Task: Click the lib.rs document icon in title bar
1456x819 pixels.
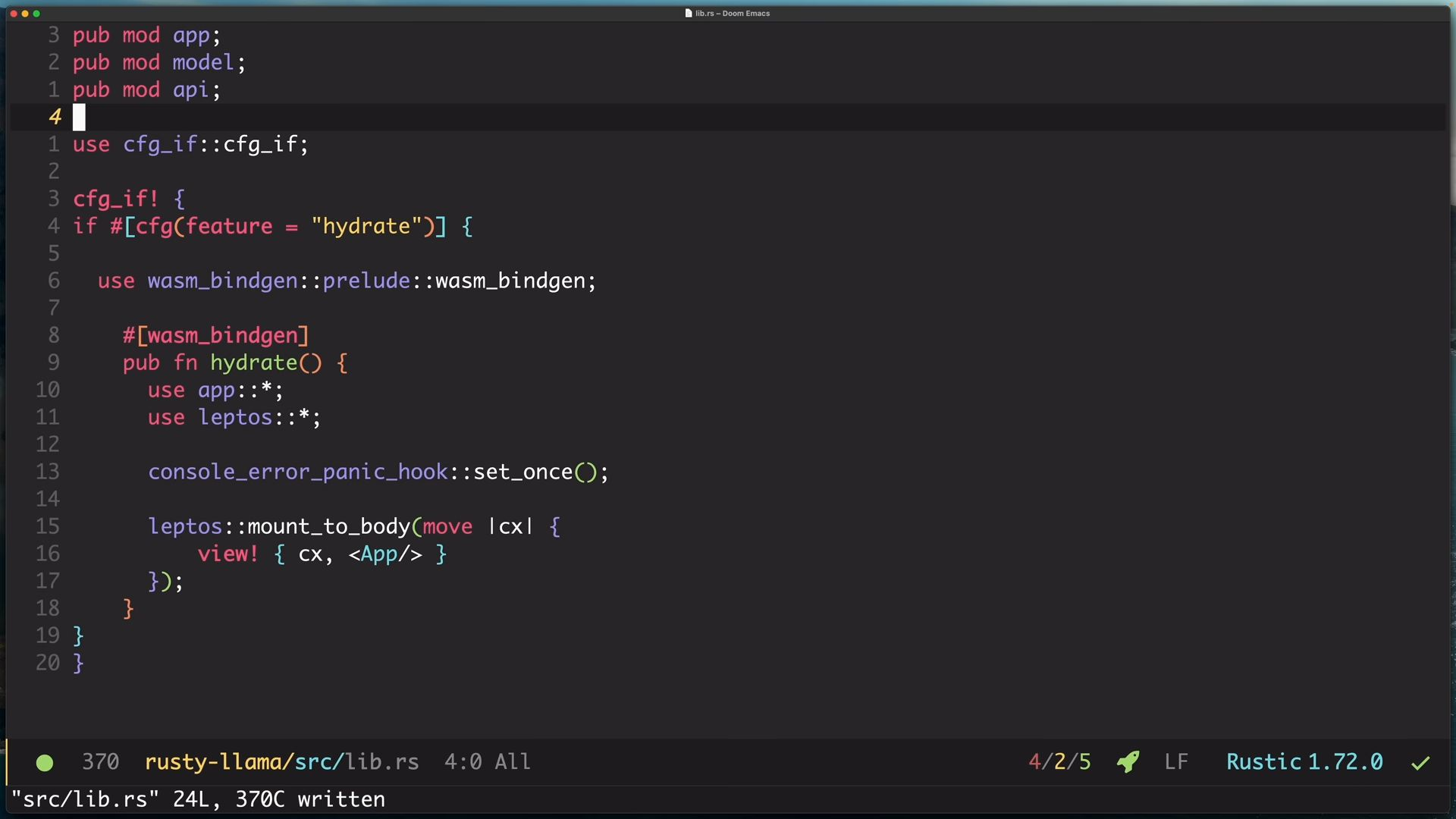Action: pos(689,13)
